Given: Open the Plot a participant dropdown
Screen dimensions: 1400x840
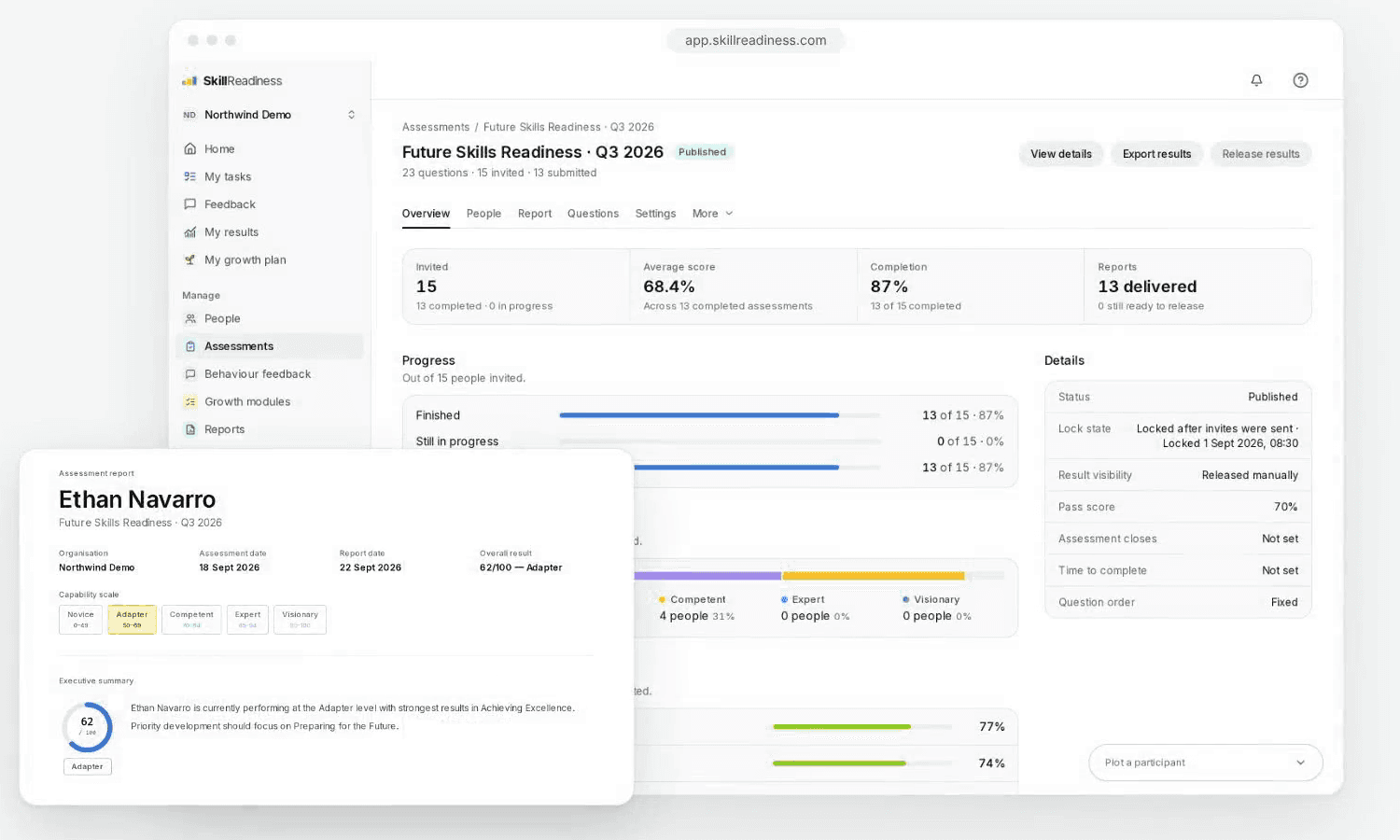Looking at the screenshot, I should click(x=1206, y=763).
